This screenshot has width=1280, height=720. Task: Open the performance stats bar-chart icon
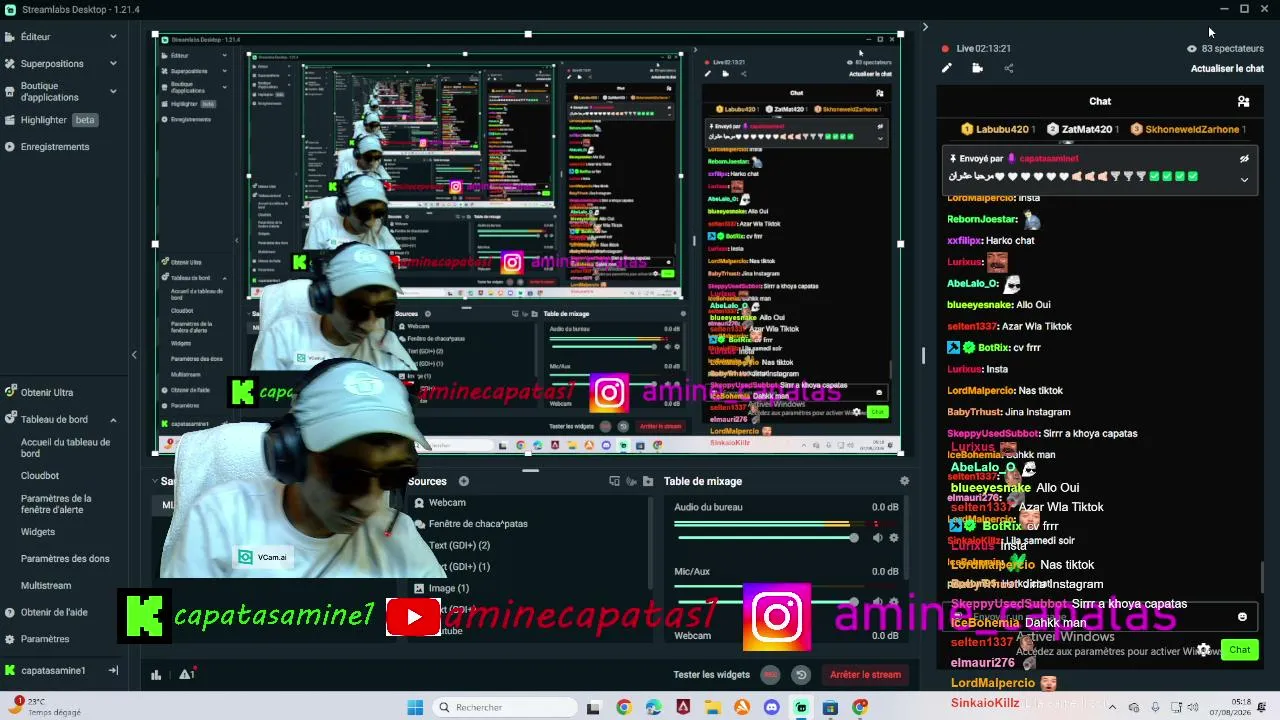[156, 675]
